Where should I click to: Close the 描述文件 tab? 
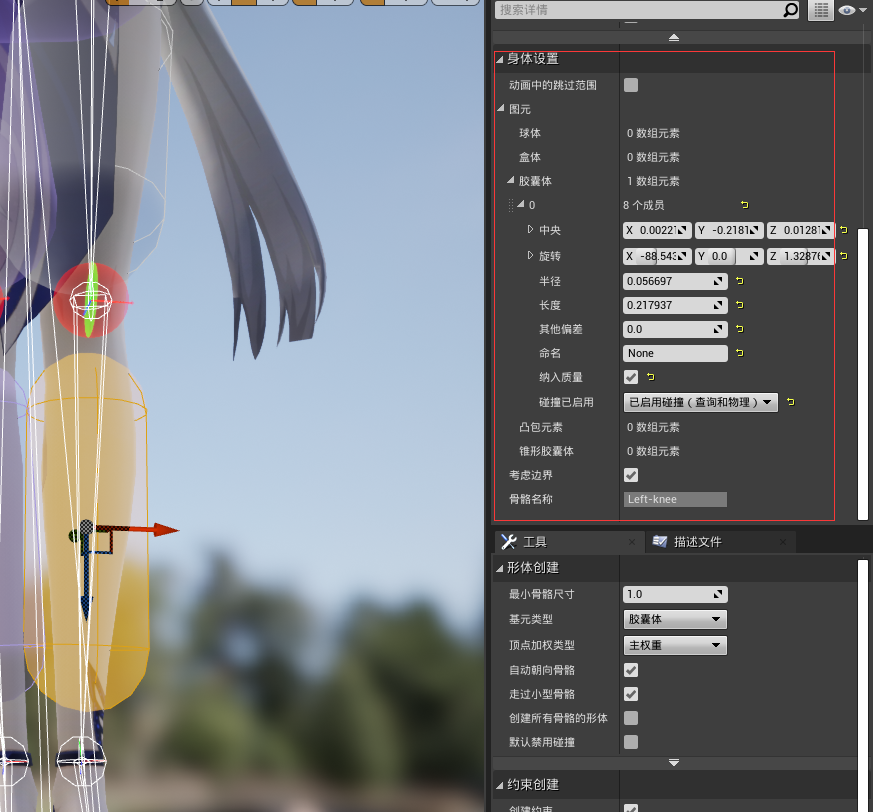[783, 542]
